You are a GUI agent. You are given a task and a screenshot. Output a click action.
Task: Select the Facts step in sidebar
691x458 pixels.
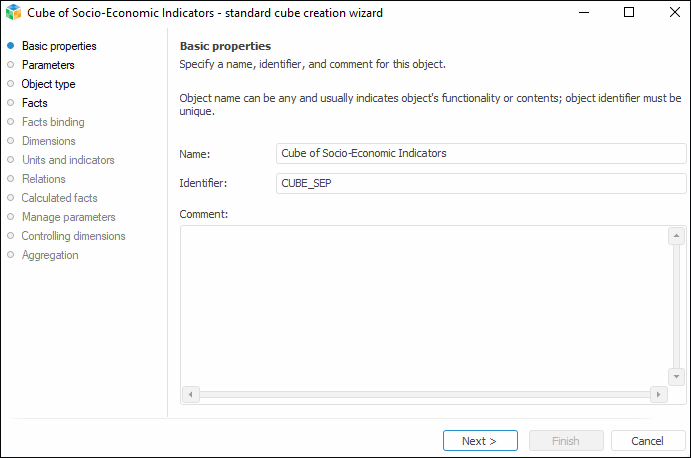35,103
